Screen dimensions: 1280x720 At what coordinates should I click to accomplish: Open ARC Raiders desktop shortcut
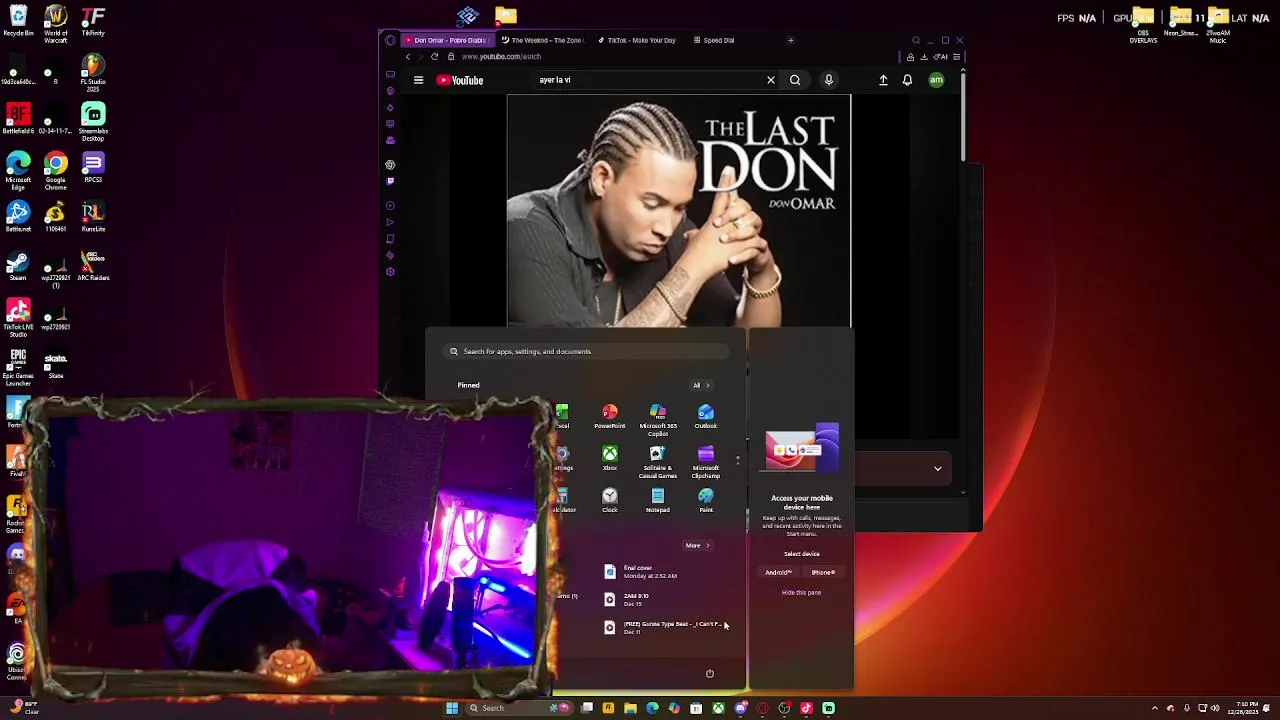point(93,266)
